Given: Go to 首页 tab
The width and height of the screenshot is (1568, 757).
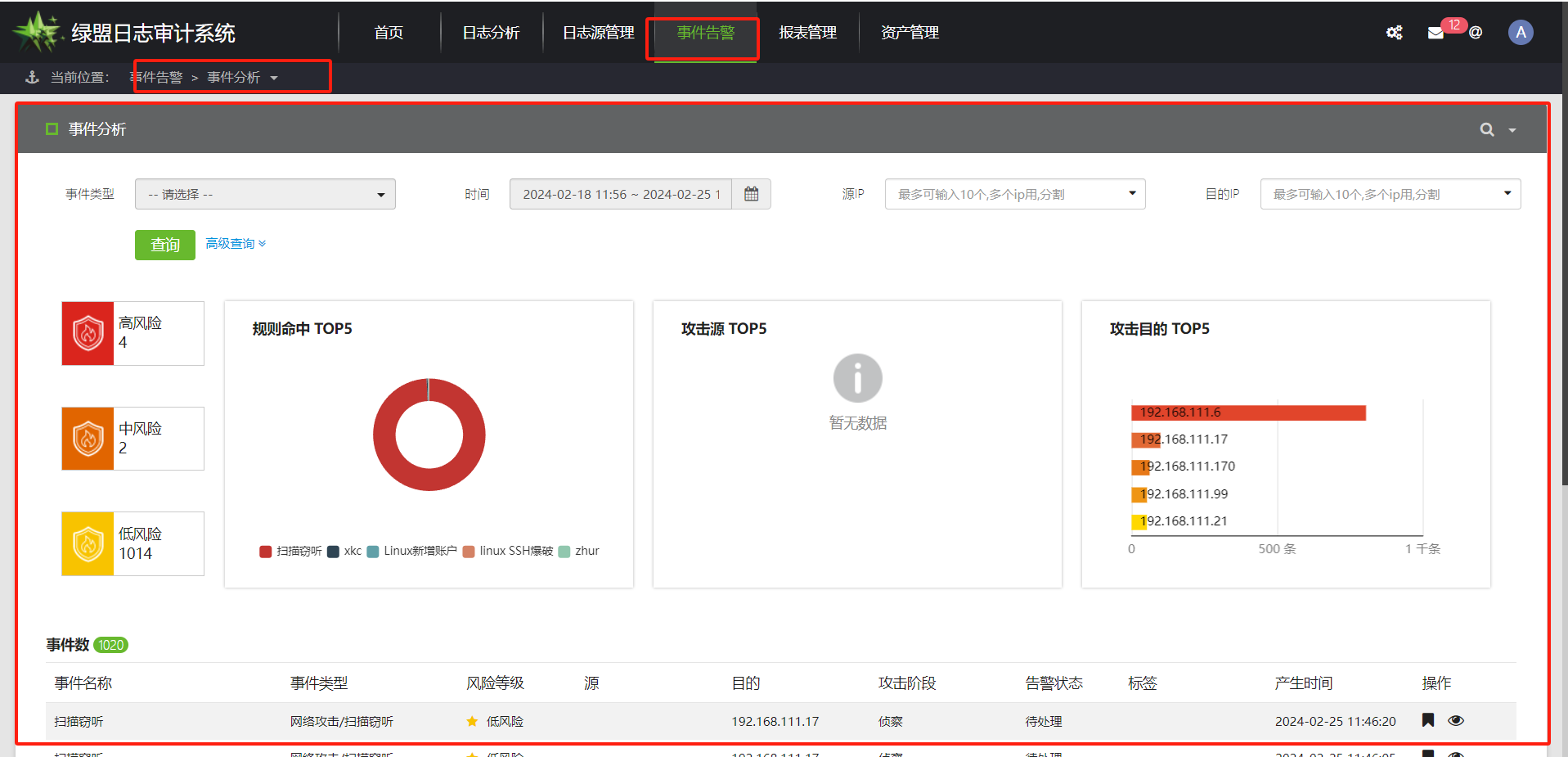Looking at the screenshot, I should pyautogui.click(x=389, y=33).
